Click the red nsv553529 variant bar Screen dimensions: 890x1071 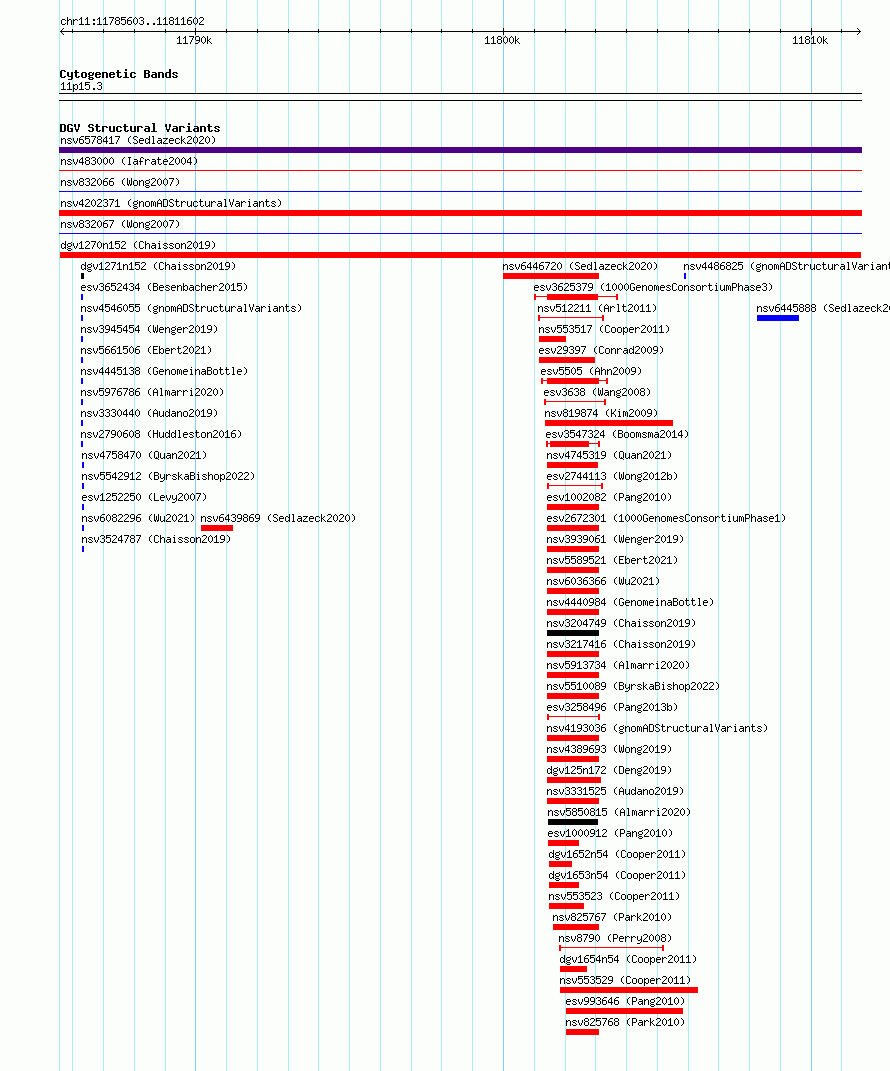[x=628, y=990]
